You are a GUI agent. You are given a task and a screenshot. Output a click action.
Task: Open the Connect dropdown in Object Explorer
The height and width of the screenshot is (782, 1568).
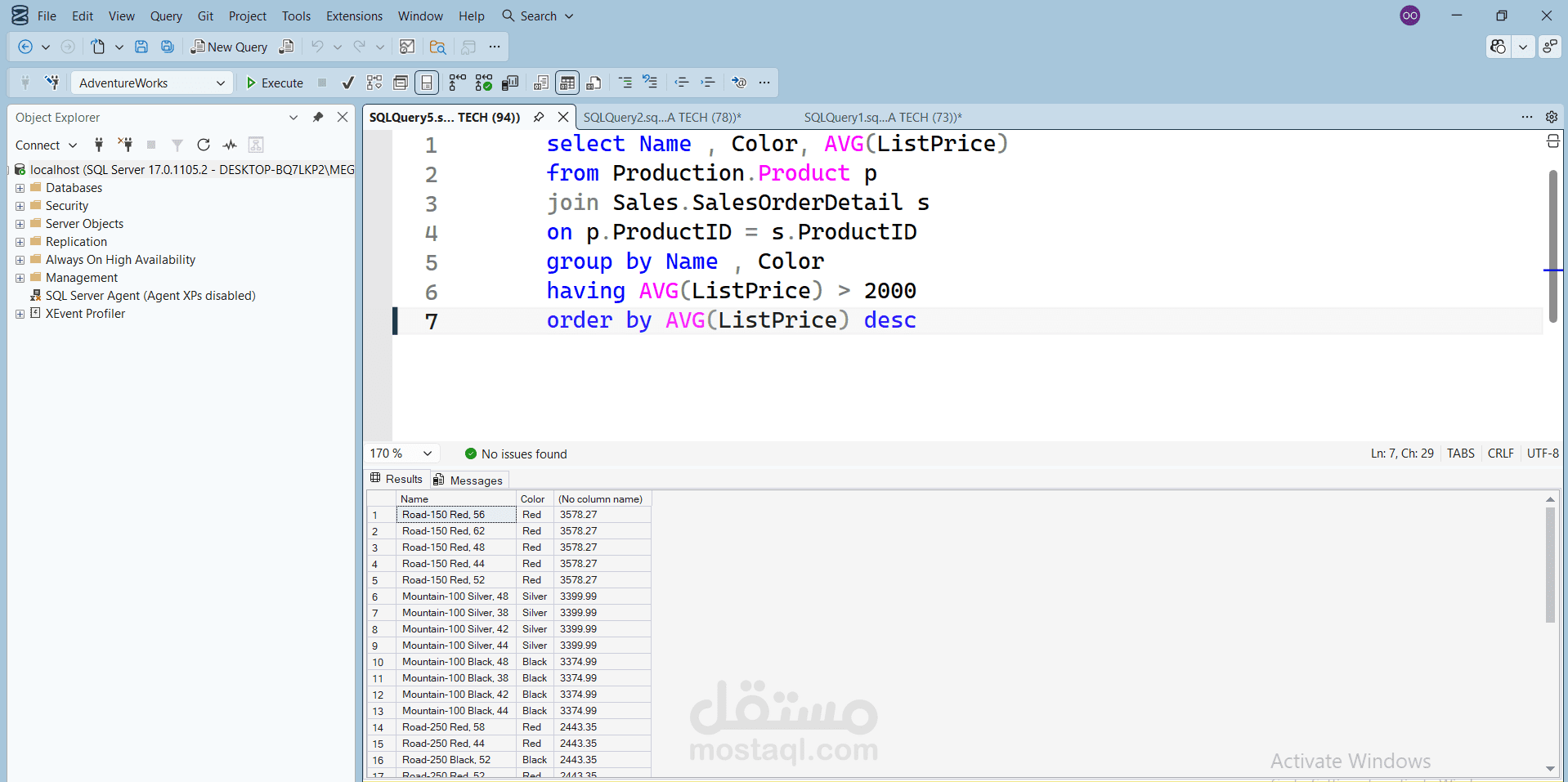46,145
